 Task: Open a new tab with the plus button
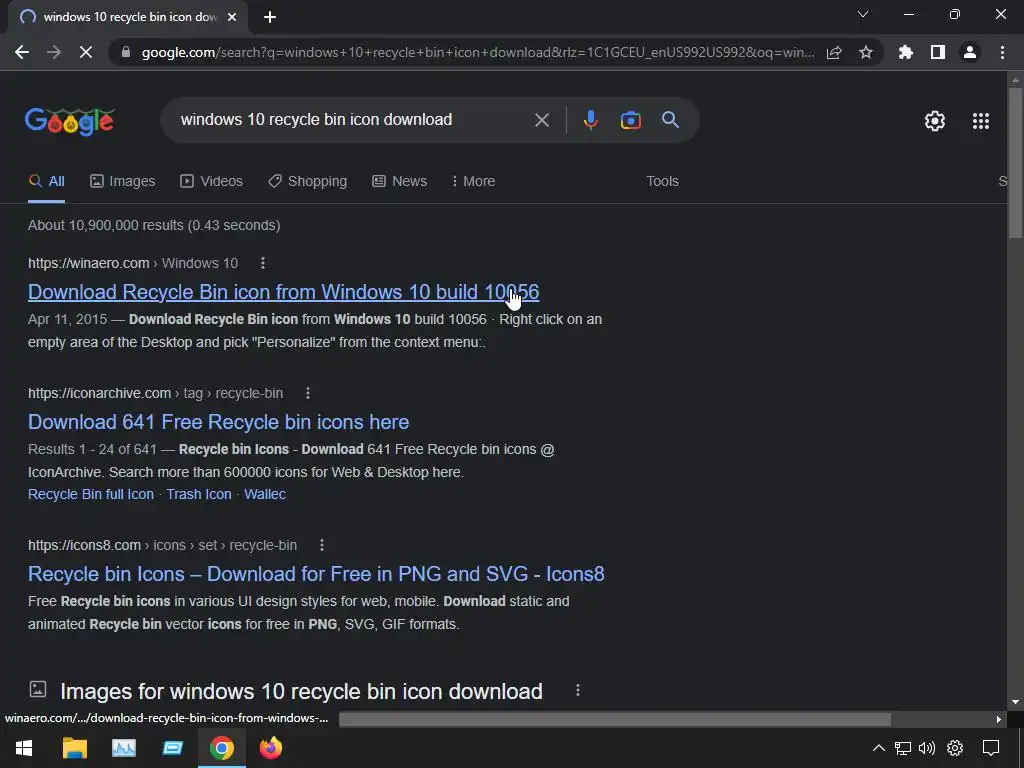coord(270,17)
